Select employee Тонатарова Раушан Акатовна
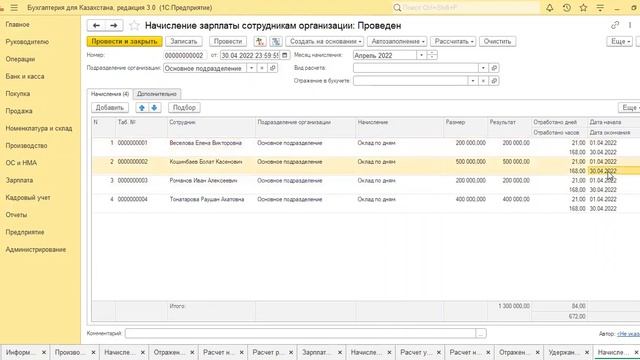640x360 pixels. (x=207, y=199)
